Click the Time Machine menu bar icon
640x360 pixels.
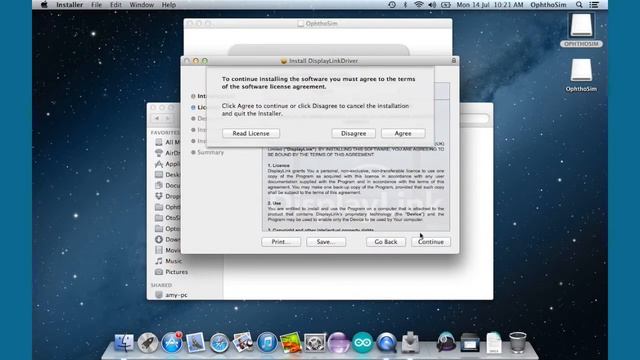392,5
